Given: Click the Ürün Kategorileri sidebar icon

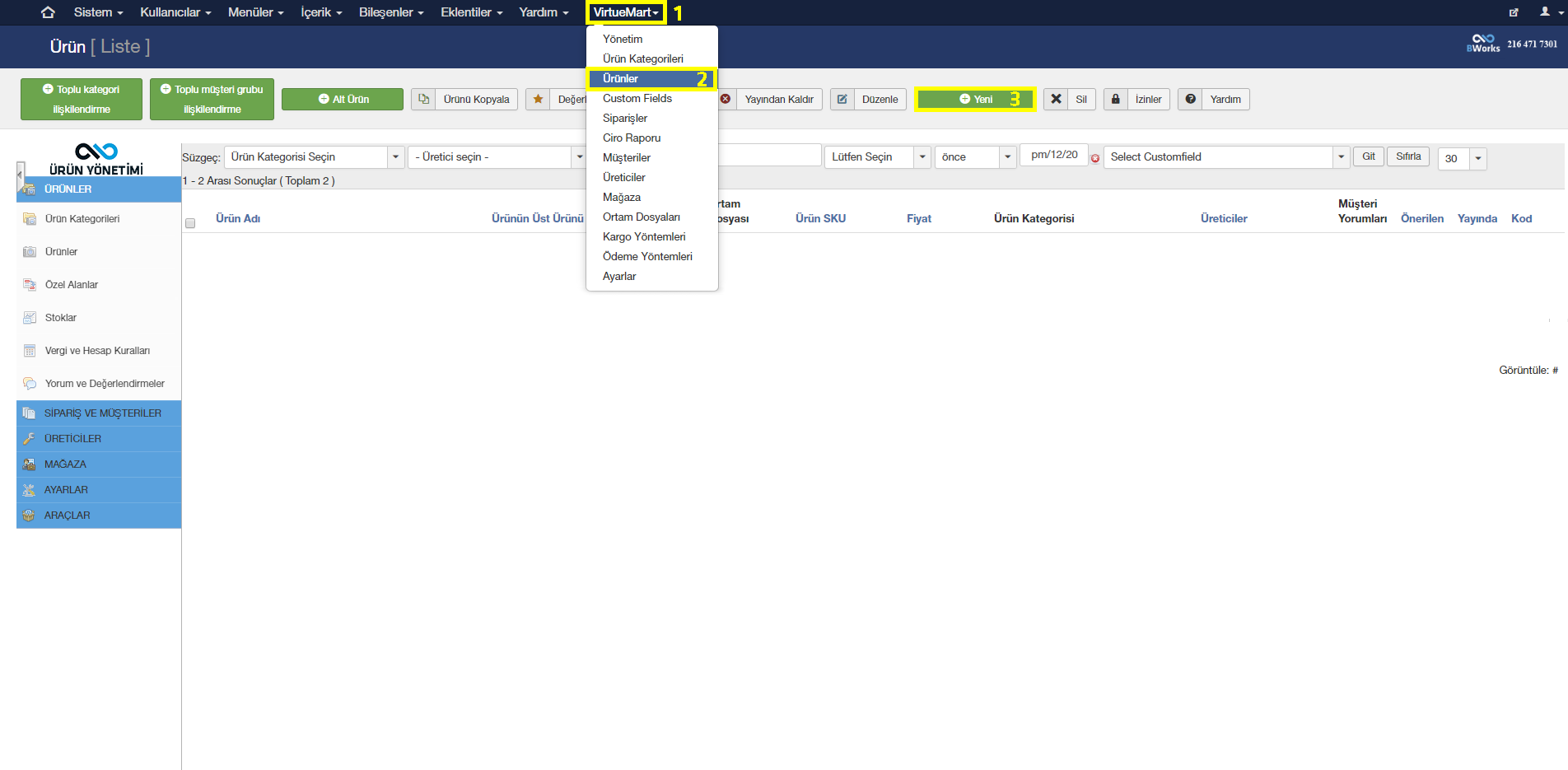Looking at the screenshot, I should click(x=30, y=218).
